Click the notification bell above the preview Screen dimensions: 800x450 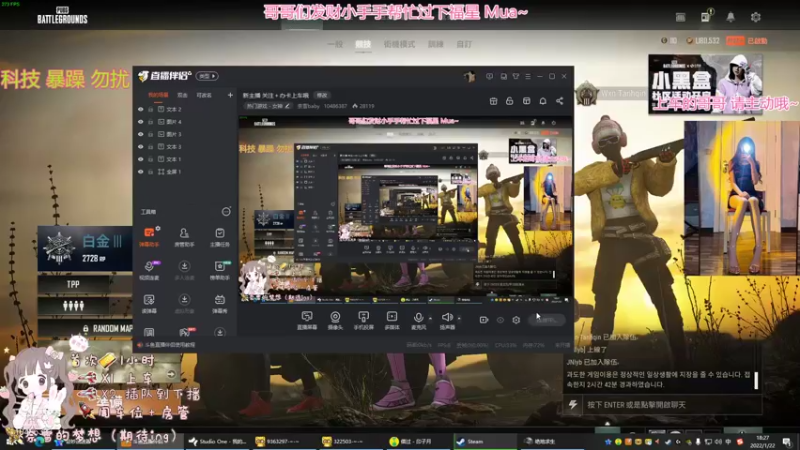click(x=543, y=101)
